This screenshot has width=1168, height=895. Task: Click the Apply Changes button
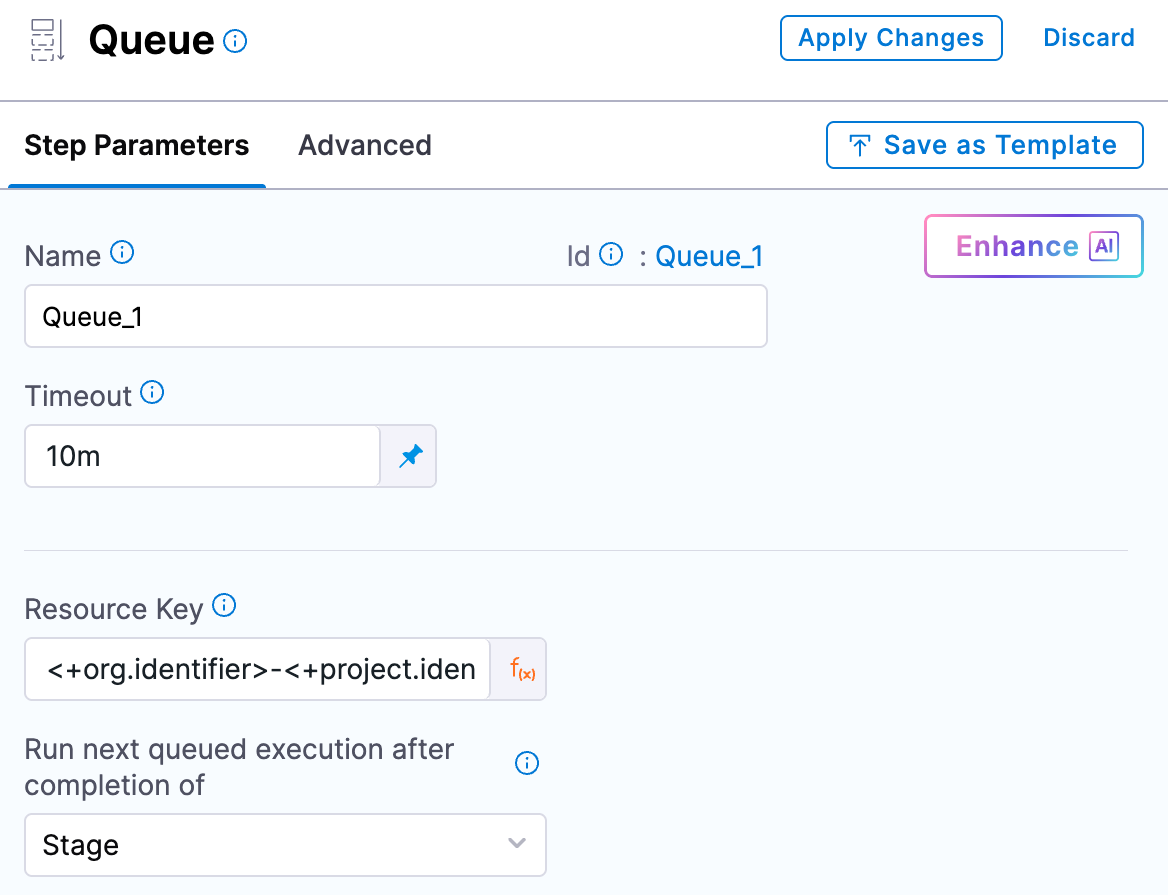tap(891, 38)
